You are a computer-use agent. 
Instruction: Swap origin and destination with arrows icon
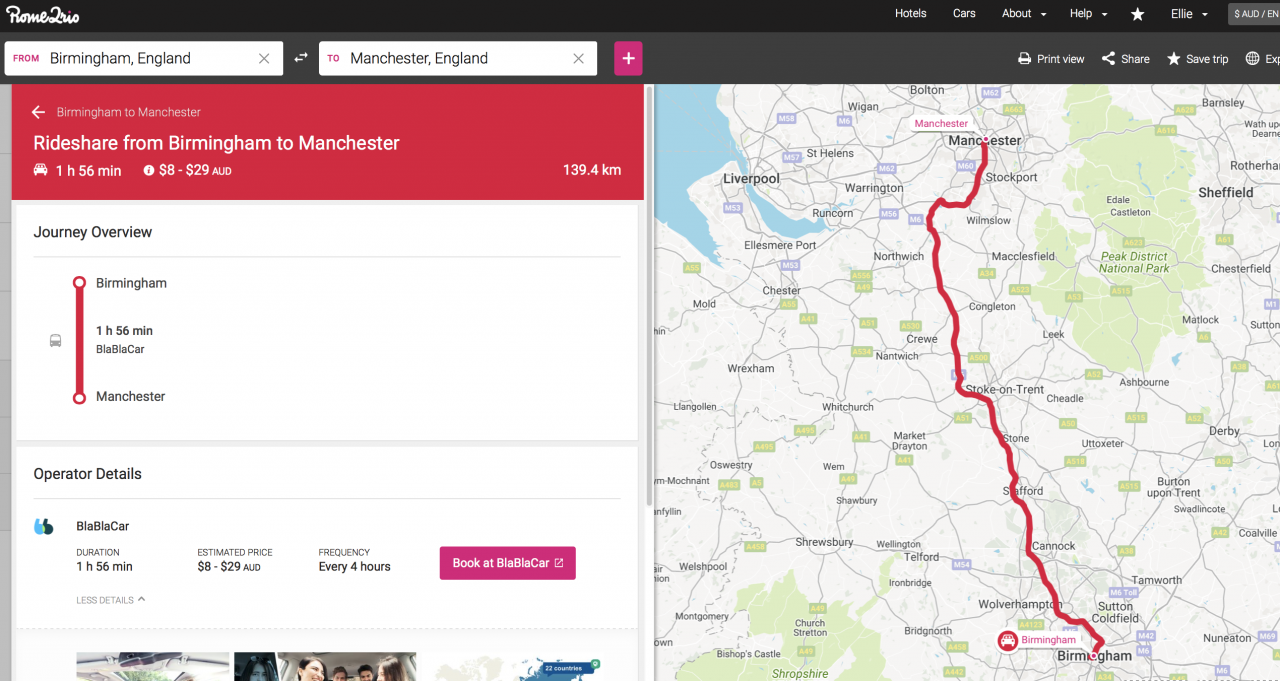click(x=301, y=58)
